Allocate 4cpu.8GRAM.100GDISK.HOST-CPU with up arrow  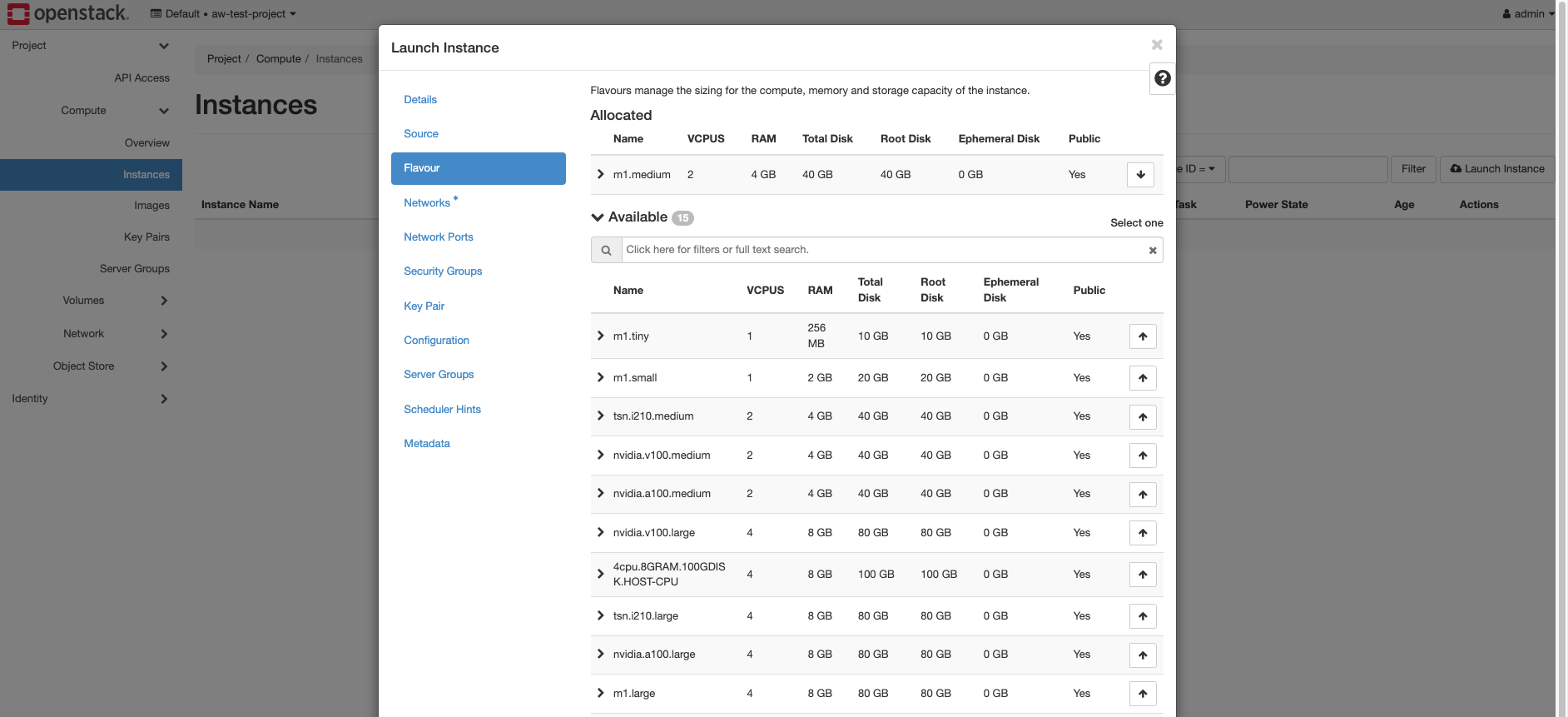pyautogui.click(x=1143, y=575)
